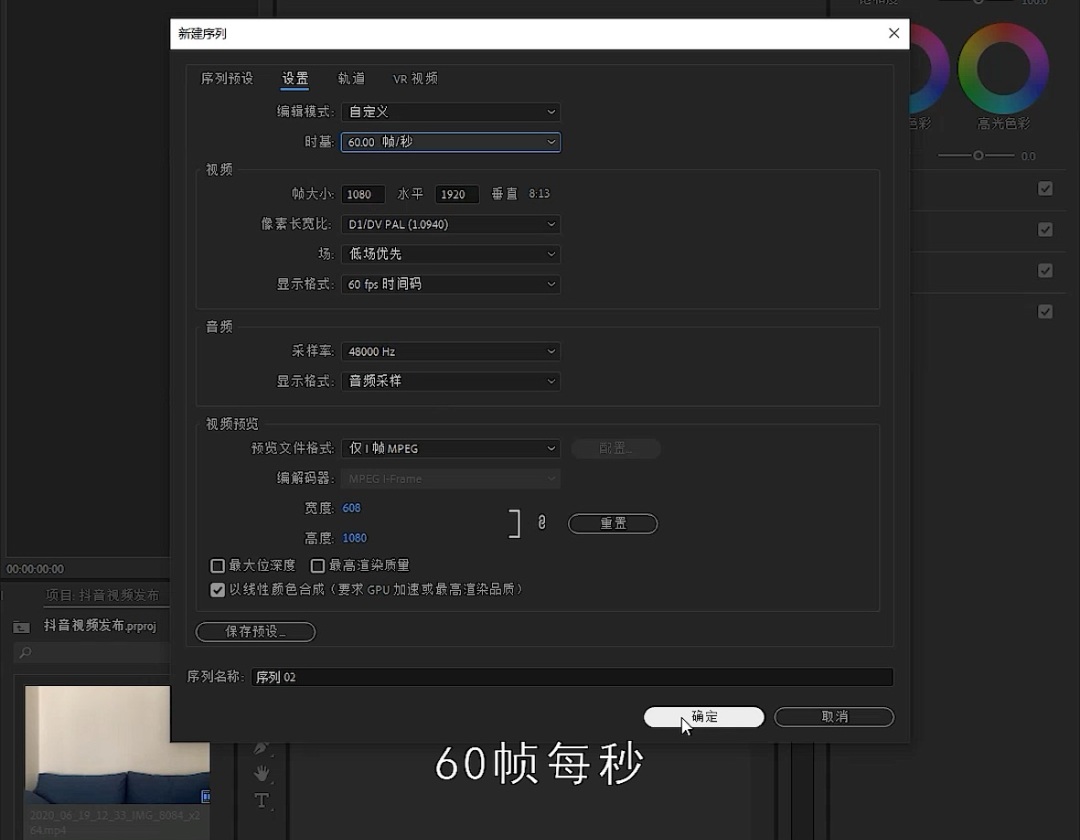Click the 保存预设 button
The image size is (1080, 840).
[x=255, y=631]
